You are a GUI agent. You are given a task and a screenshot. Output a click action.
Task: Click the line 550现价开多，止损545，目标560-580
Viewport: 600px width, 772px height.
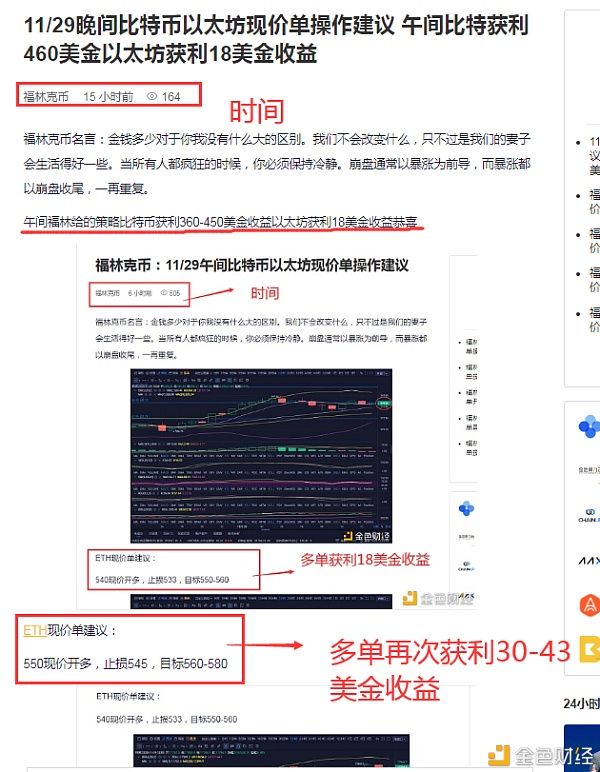click(126, 664)
